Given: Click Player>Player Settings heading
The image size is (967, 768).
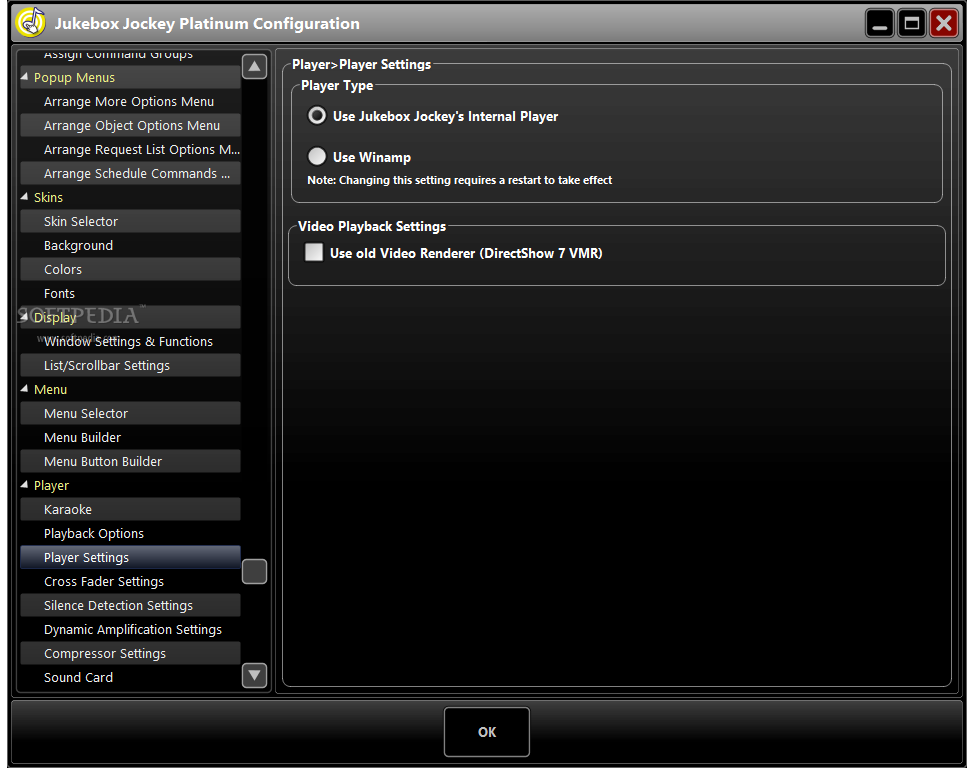Looking at the screenshot, I should (x=361, y=64).
